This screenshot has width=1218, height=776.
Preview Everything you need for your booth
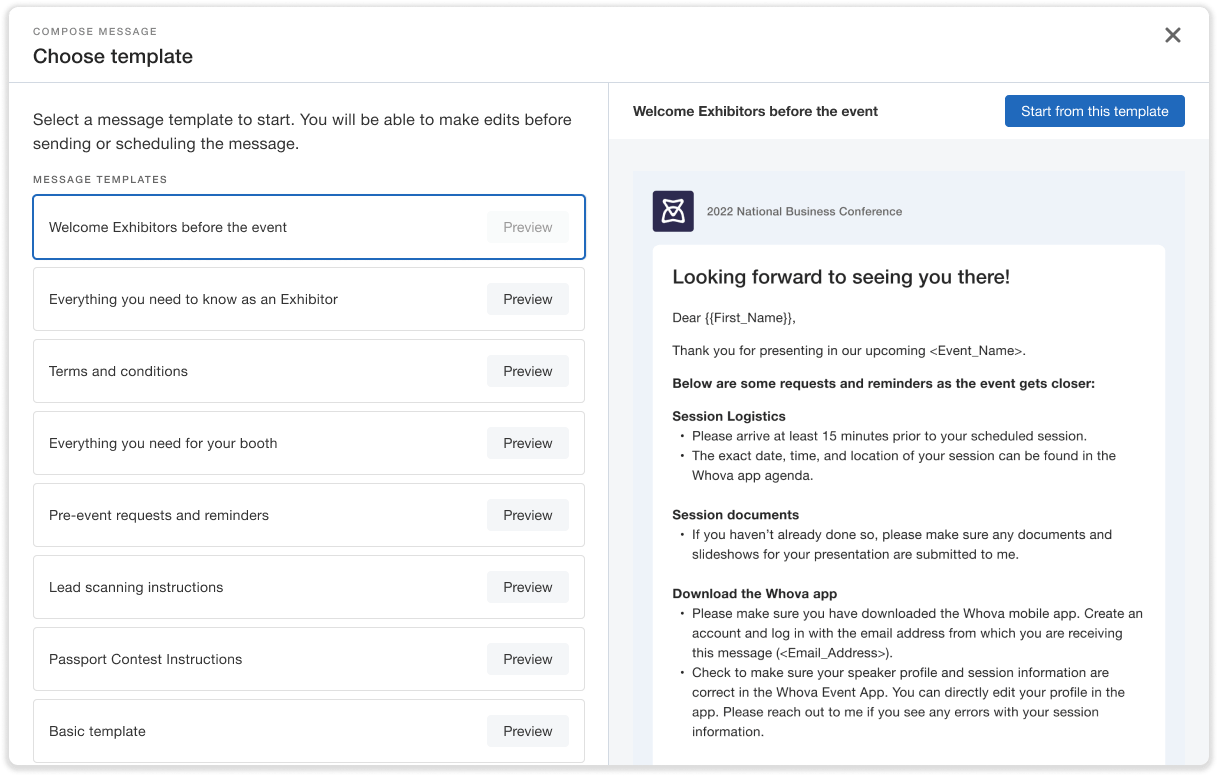[x=527, y=443]
